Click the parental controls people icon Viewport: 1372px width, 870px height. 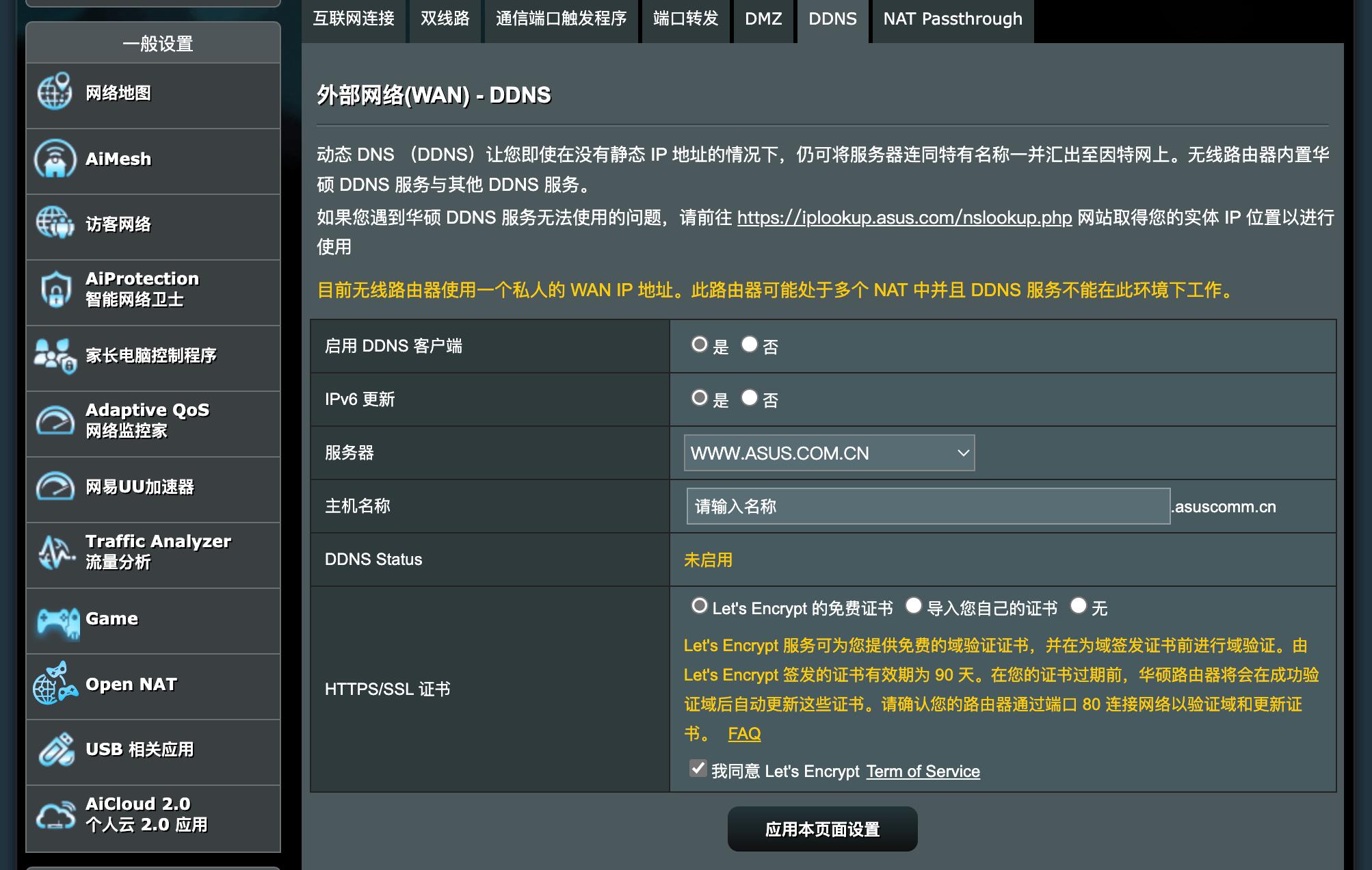(x=55, y=356)
